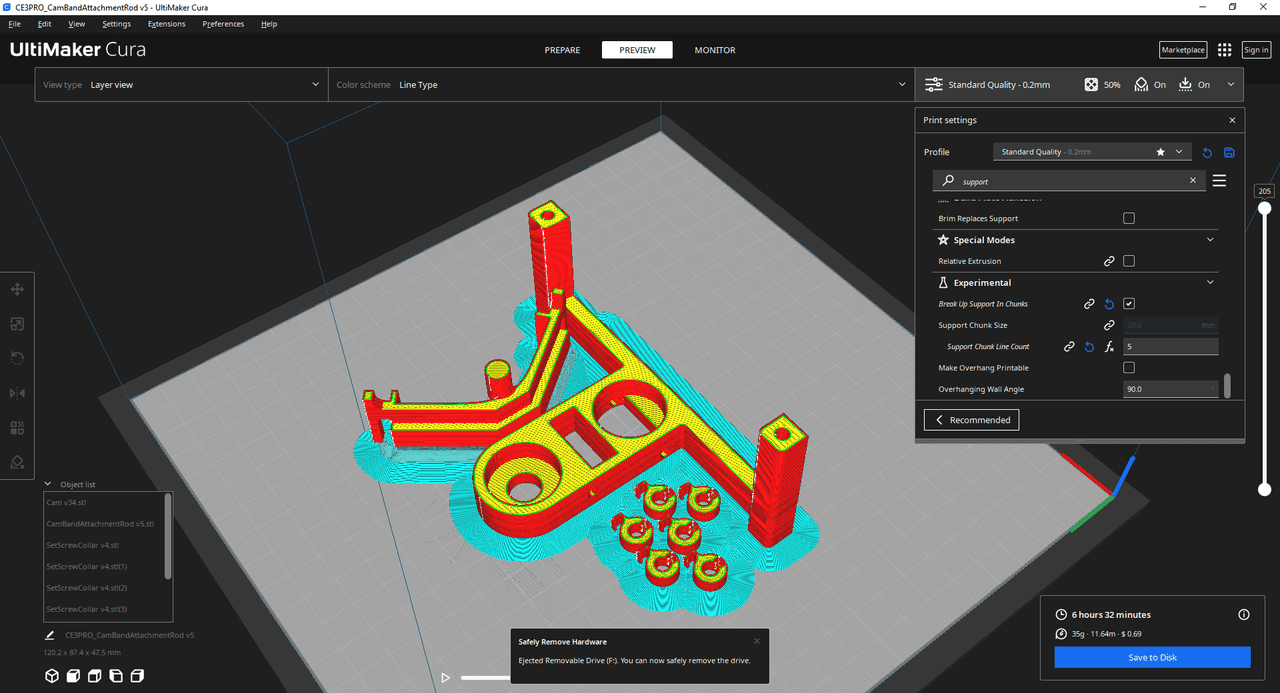Reset profile changes with the blue undo arrow

1207,152
